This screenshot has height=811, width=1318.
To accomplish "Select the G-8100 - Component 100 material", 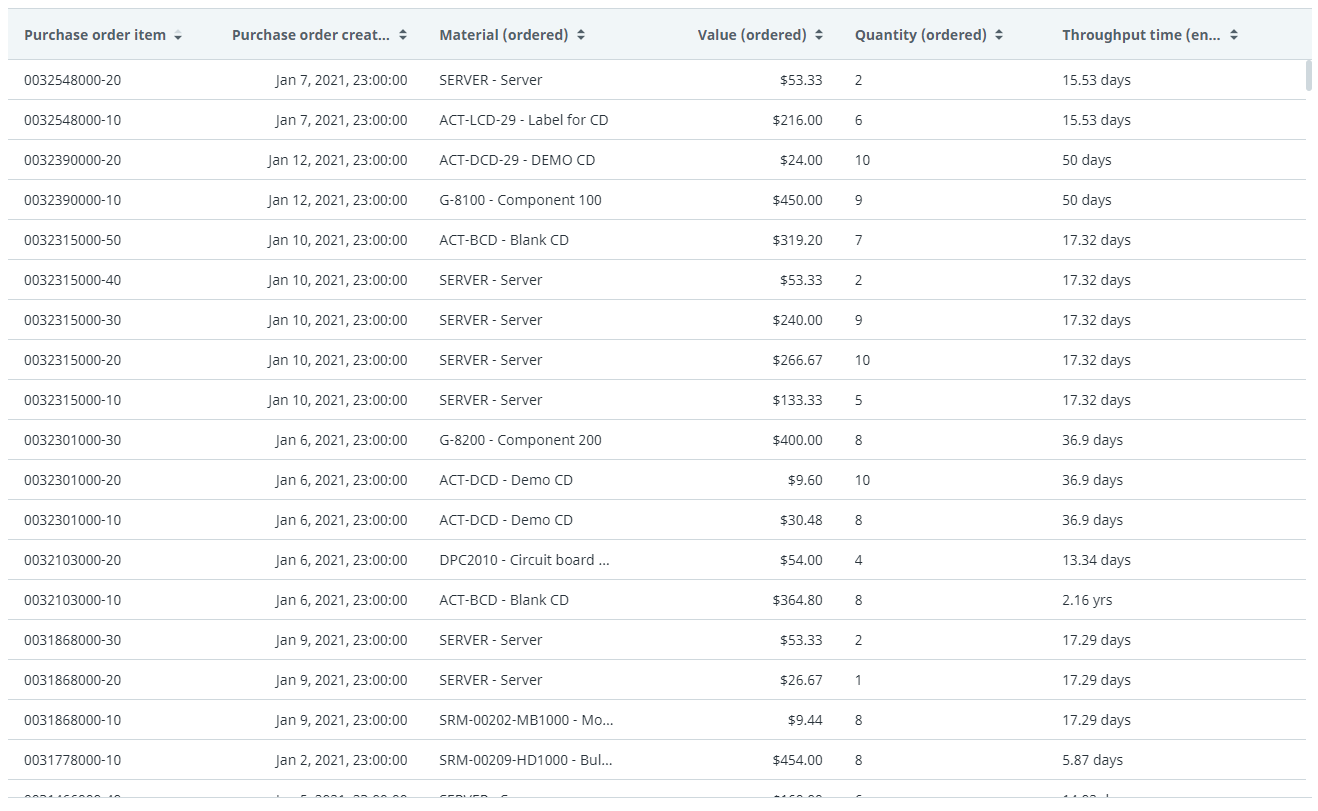I will click(x=520, y=200).
